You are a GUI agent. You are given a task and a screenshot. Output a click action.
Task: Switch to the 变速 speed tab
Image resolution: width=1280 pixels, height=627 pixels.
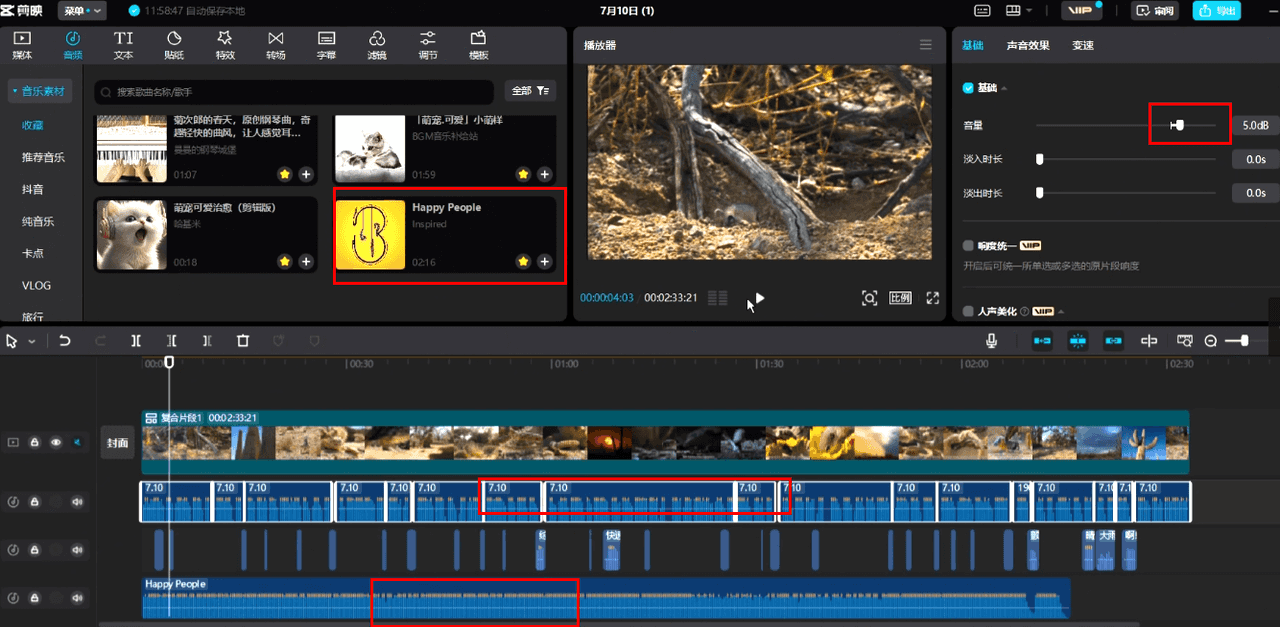coord(1083,45)
